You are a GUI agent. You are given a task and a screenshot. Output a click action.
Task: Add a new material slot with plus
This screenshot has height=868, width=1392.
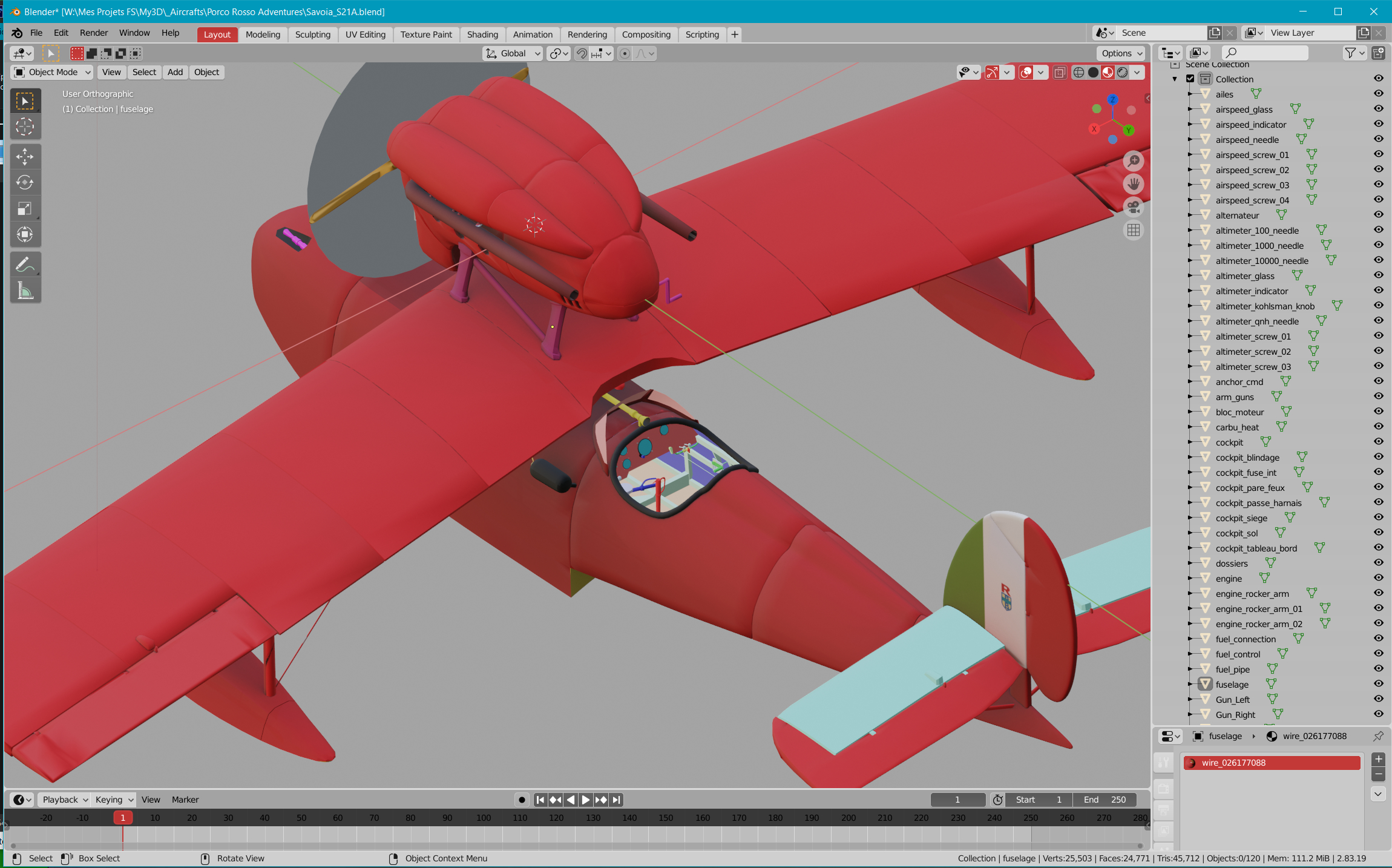(1378, 759)
